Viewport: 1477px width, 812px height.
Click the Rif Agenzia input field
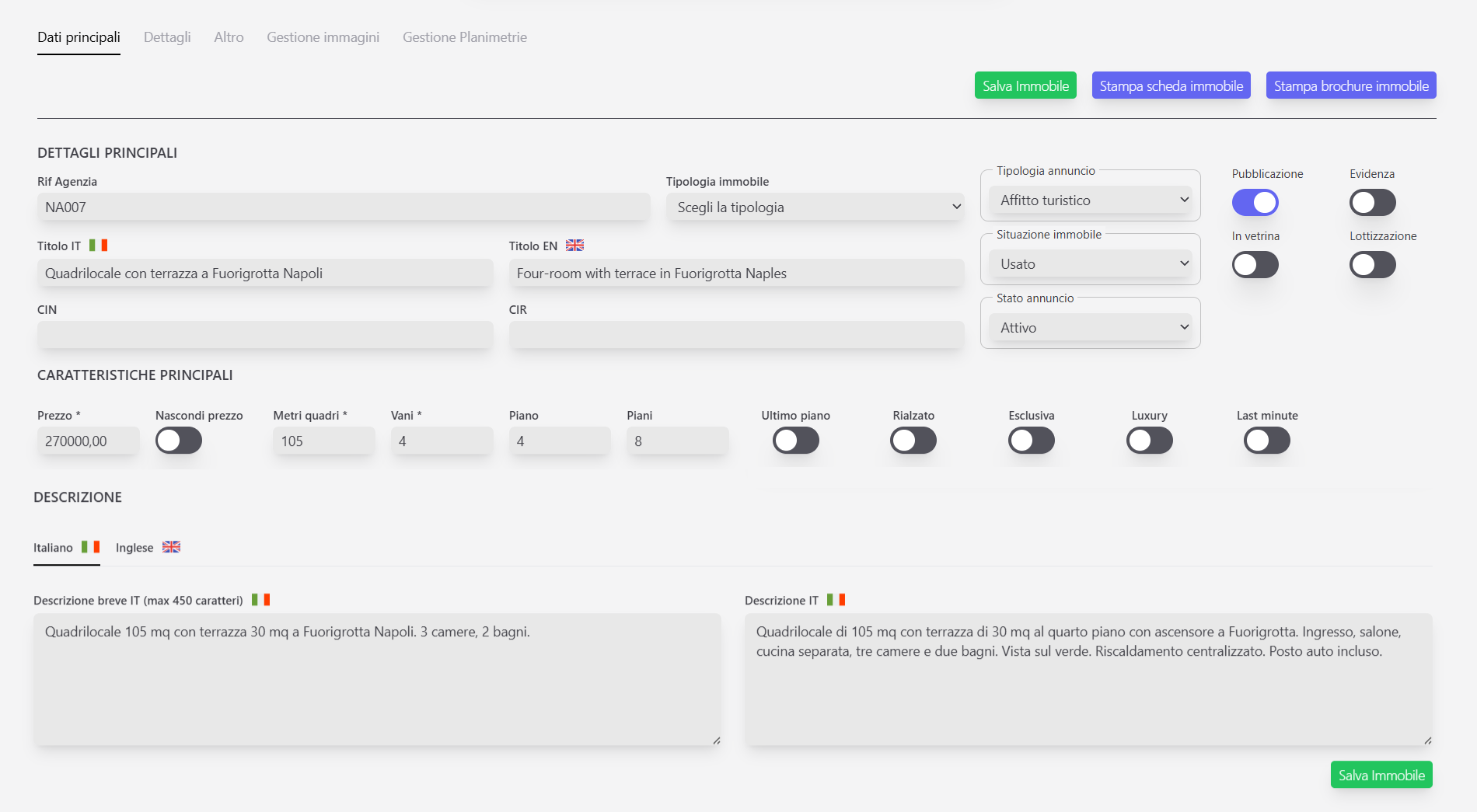click(x=344, y=207)
